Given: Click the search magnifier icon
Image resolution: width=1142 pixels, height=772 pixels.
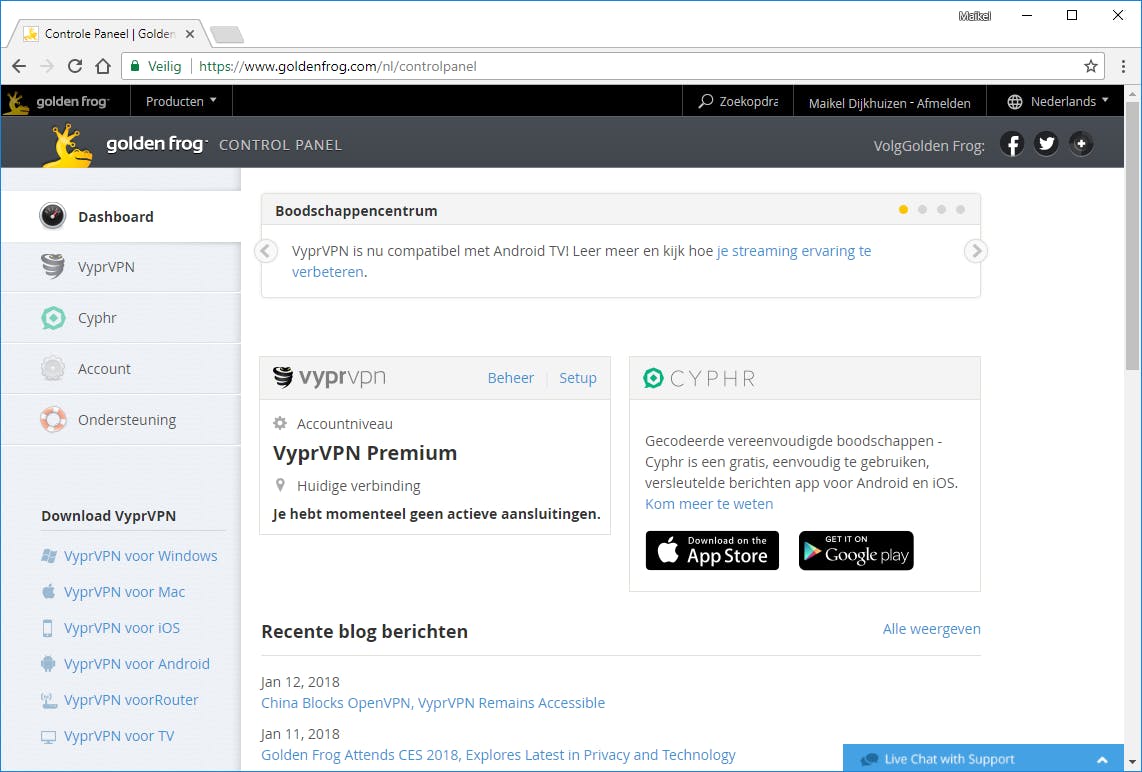Looking at the screenshot, I should [706, 101].
